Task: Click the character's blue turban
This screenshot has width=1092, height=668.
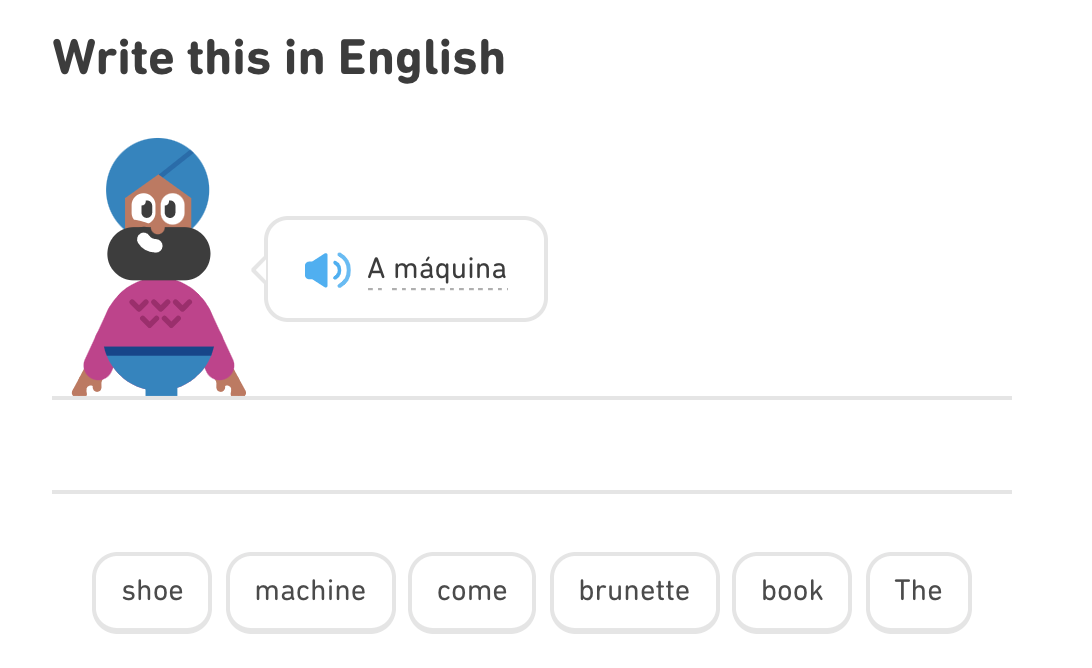Action: [158, 178]
